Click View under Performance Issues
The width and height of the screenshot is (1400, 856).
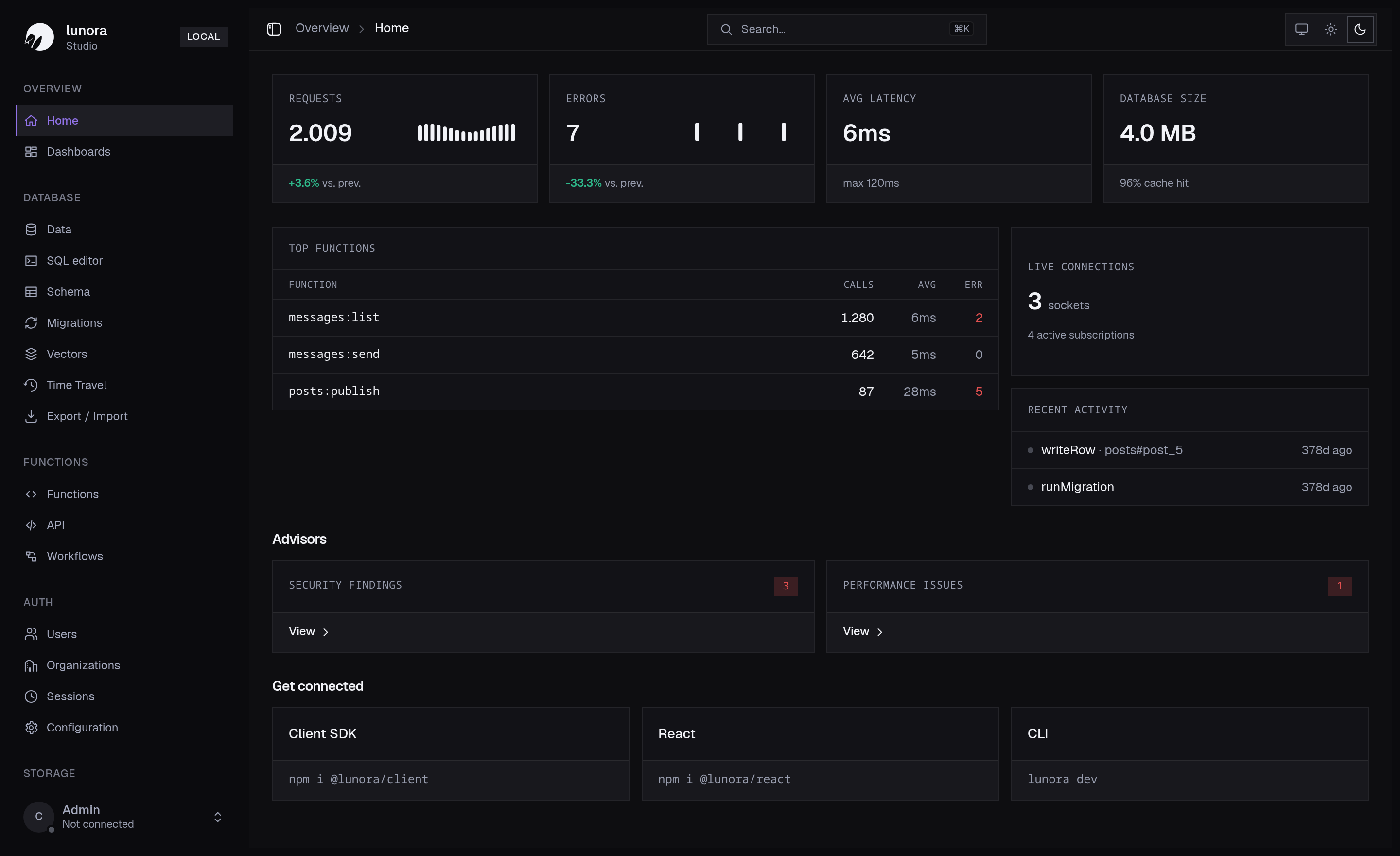coord(862,631)
